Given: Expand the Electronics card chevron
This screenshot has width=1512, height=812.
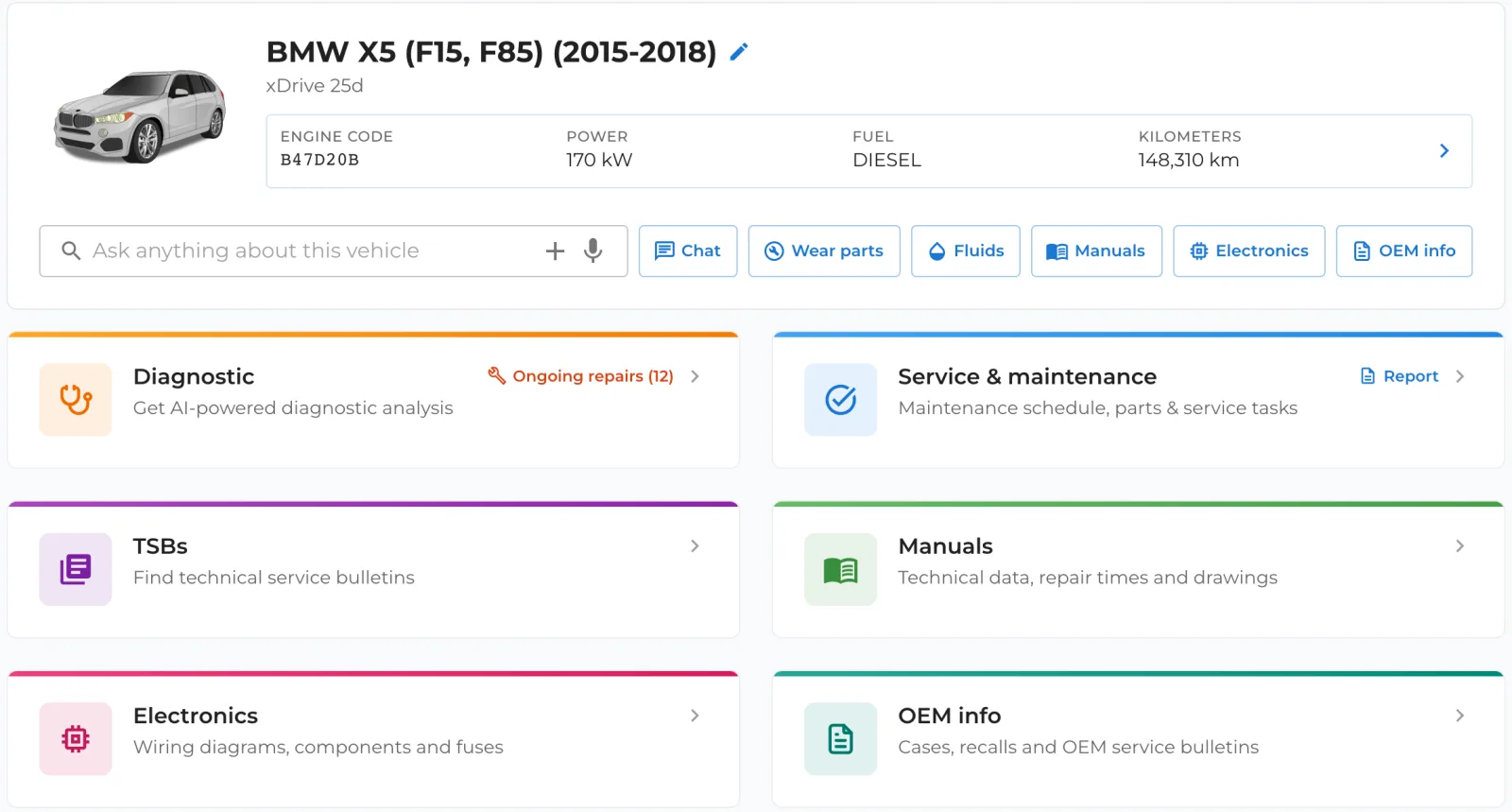Looking at the screenshot, I should (x=695, y=716).
